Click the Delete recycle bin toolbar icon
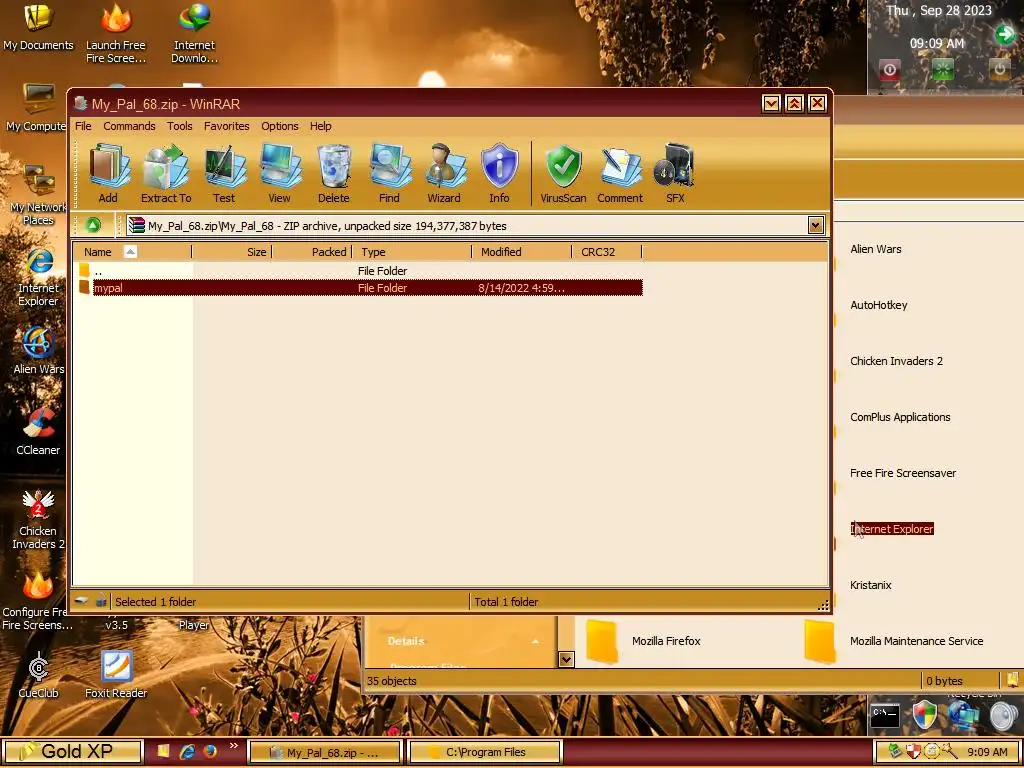The width and height of the screenshot is (1024, 768). tap(334, 173)
